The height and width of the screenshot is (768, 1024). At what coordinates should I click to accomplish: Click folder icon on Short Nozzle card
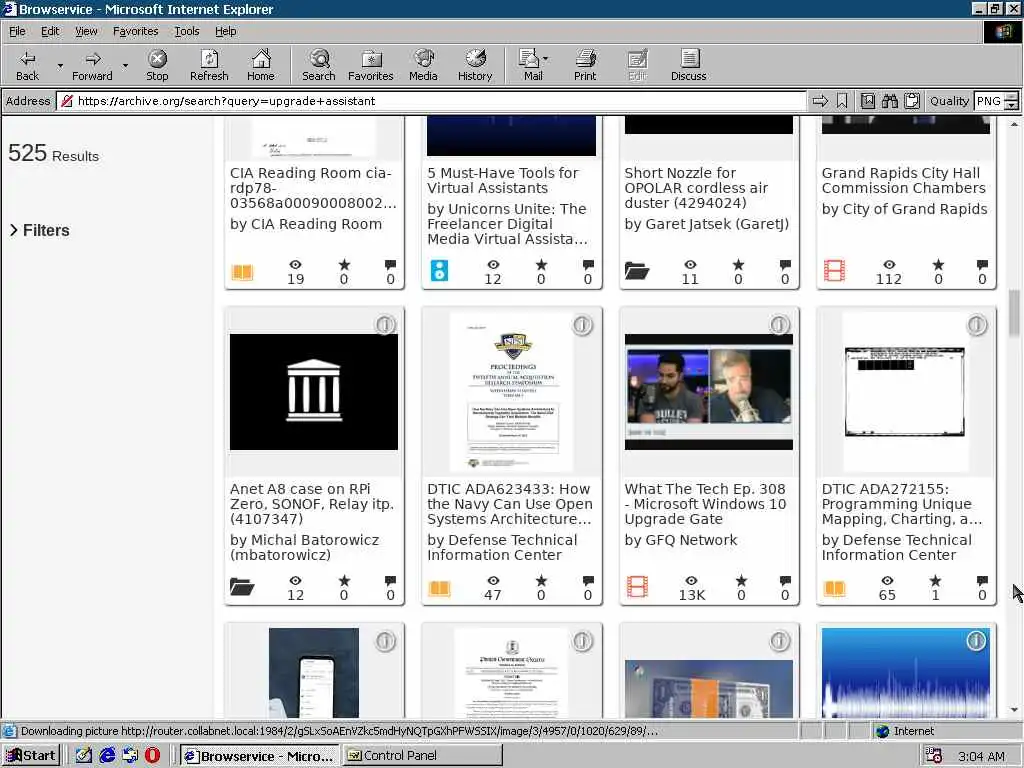point(637,270)
